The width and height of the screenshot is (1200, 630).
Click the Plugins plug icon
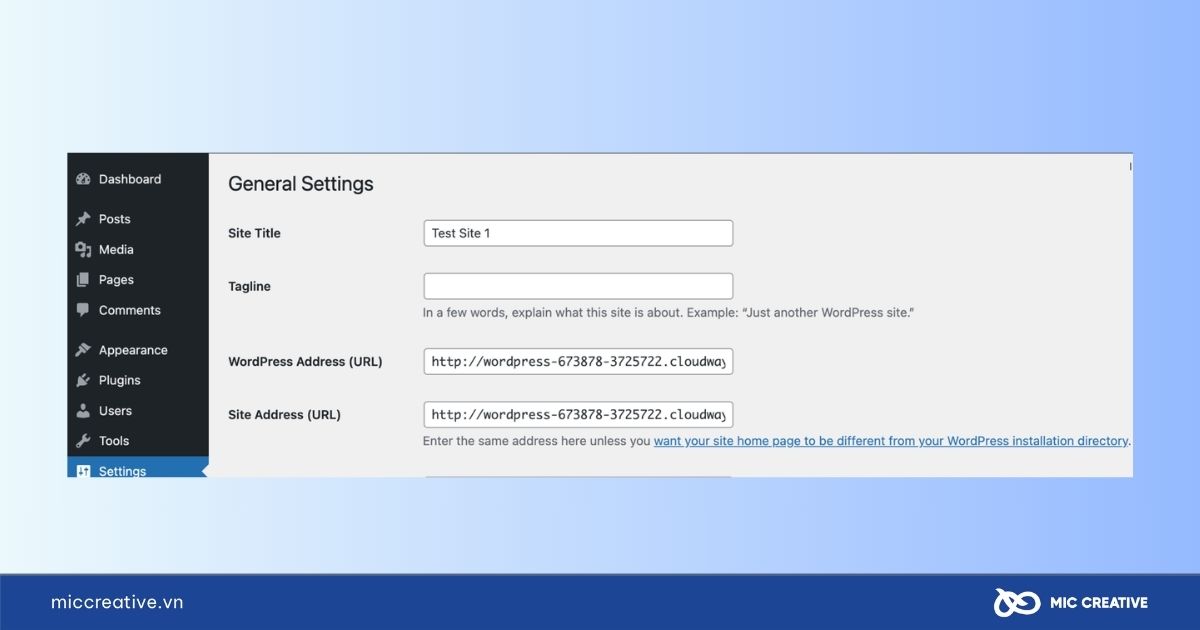click(x=83, y=380)
